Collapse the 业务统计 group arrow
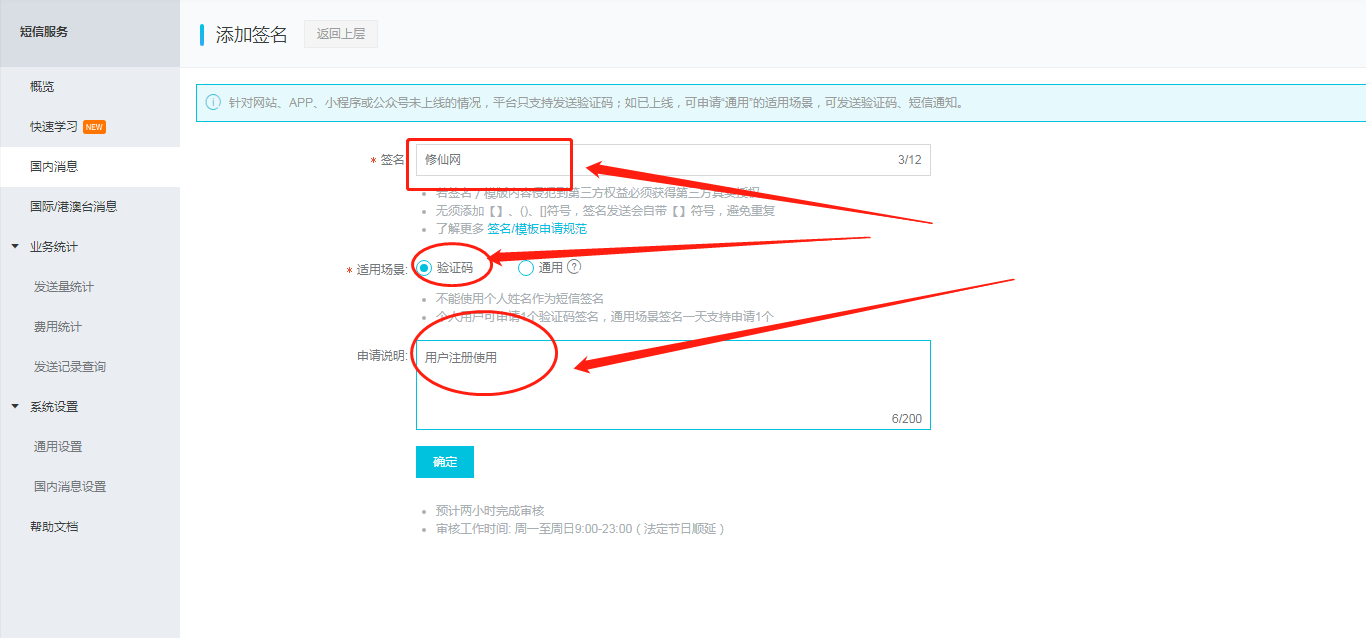Screen dimensions: 1366x638 point(15,246)
